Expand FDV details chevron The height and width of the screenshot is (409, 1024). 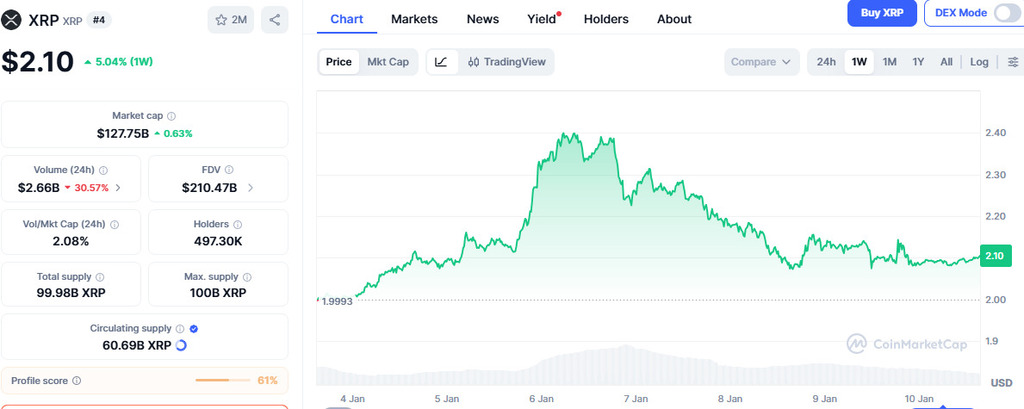pos(250,187)
